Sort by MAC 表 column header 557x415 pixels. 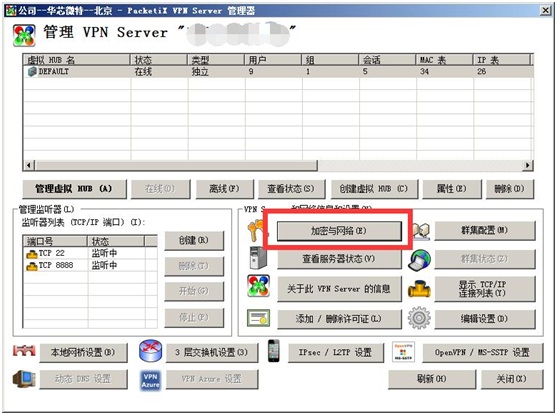444,60
